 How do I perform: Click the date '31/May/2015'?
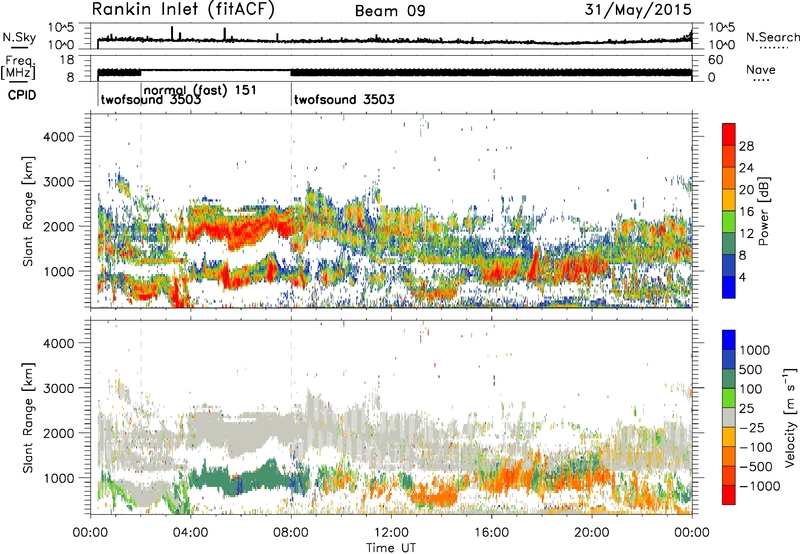[638, 9]
